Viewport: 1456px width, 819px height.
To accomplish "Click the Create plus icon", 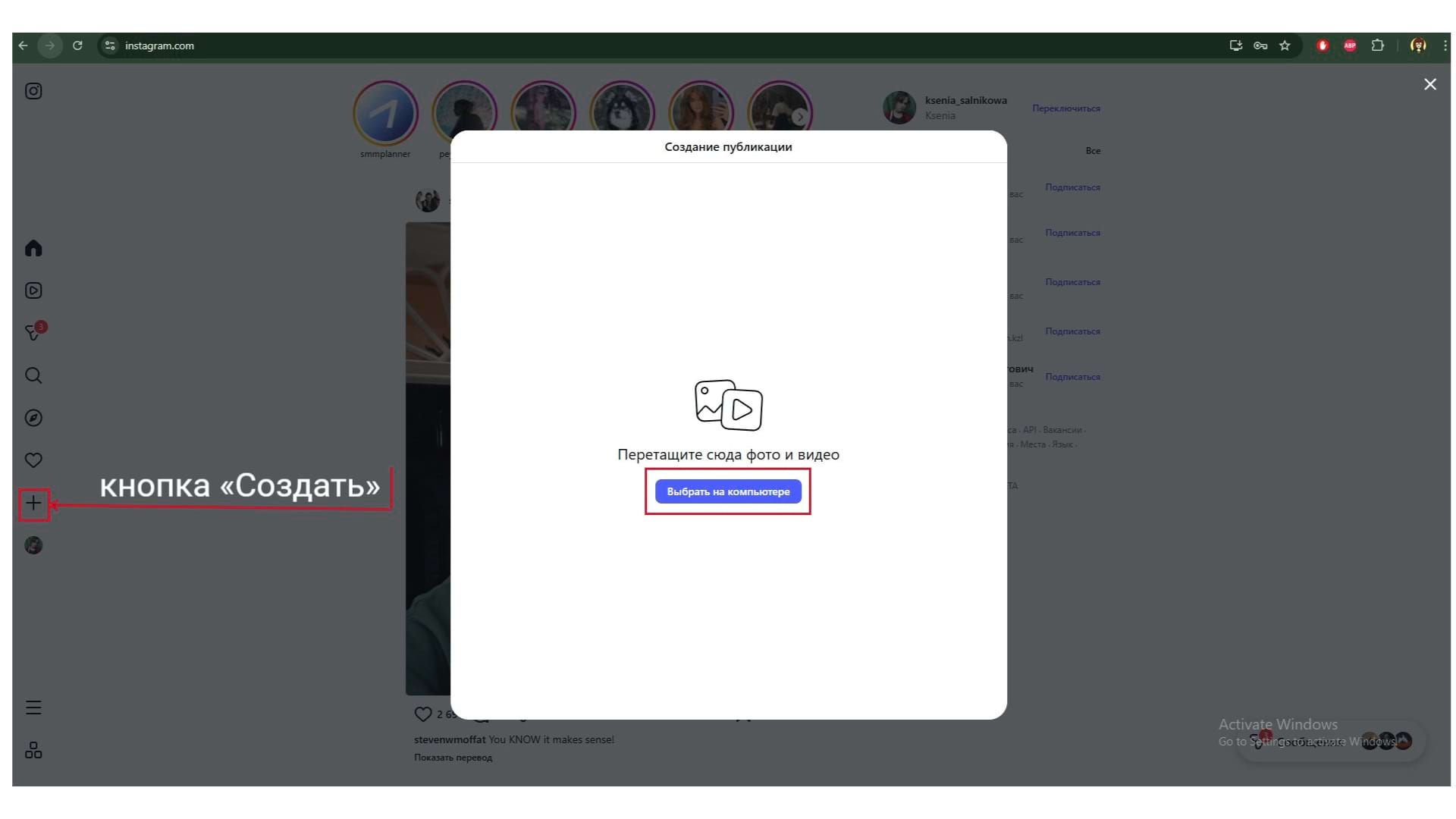I will coord(33,504).
